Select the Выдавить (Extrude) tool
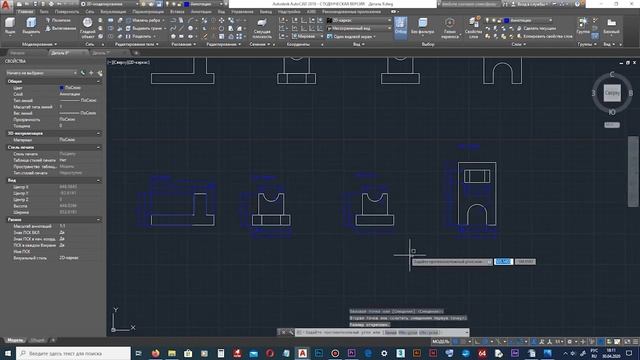The width and height of the screenshot is (640, 360). click(x=31, y=25)
